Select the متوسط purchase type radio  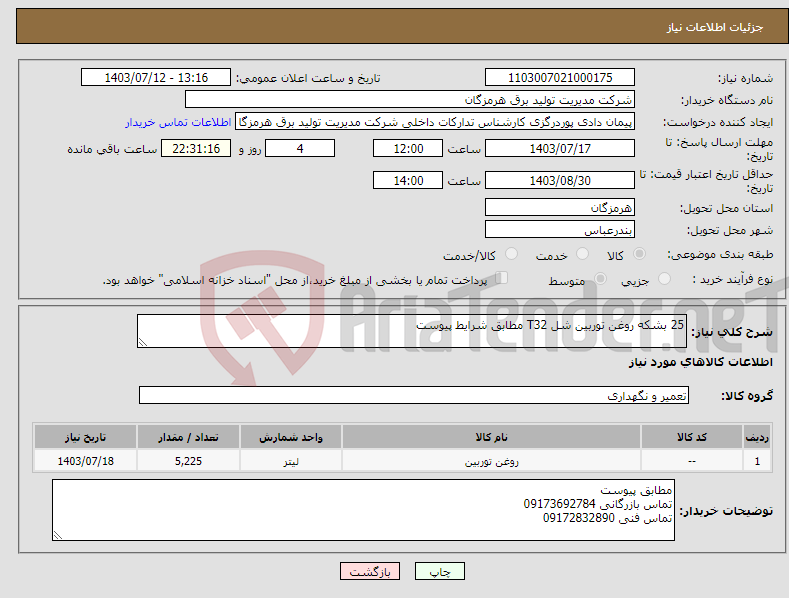[x=600, y=278]
